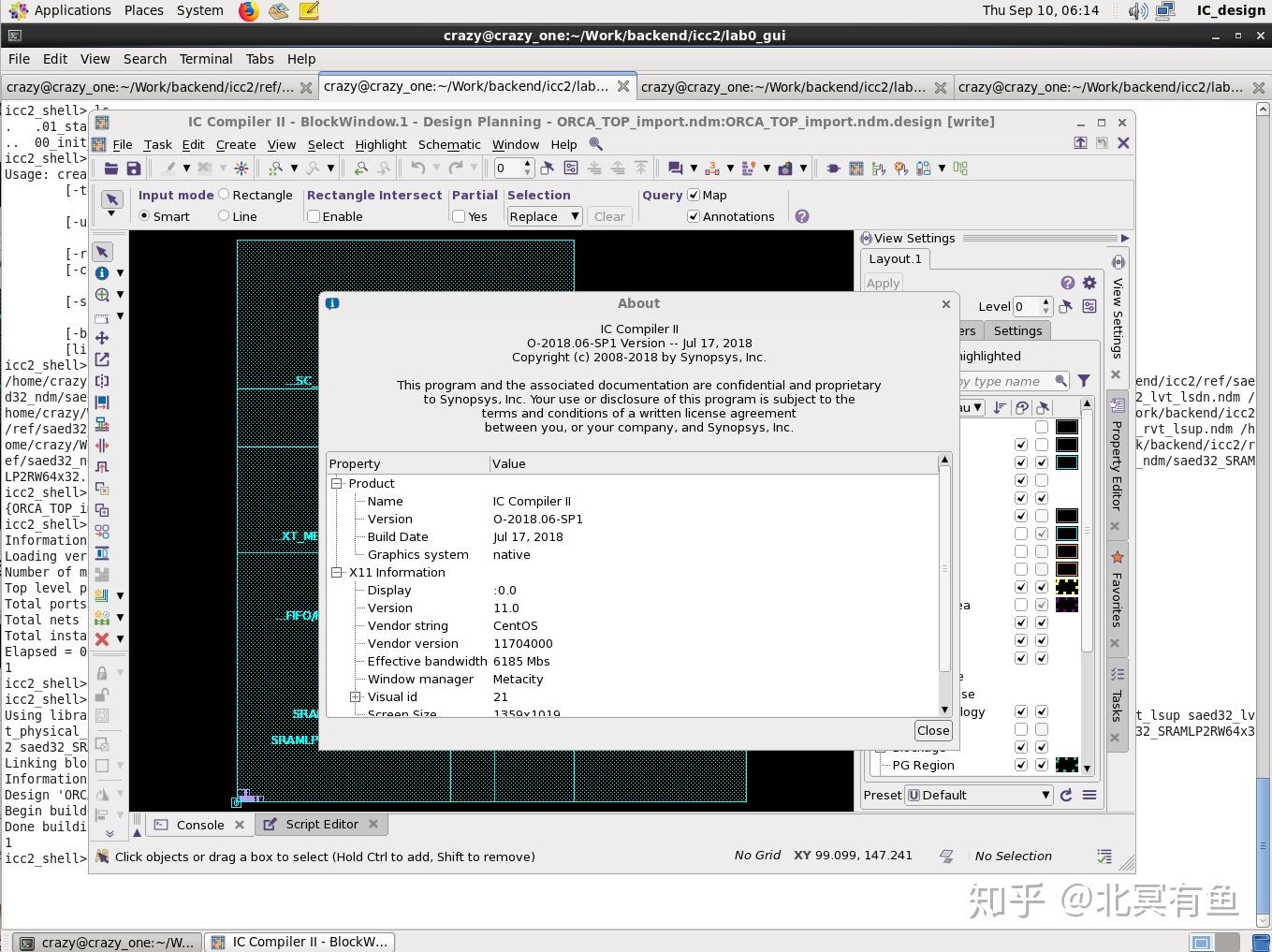Image resolution: width=1272 pixels, height=952 pixels.
Task: Click the filter funnel icon in View Settings
Action: pos(1083,381)
